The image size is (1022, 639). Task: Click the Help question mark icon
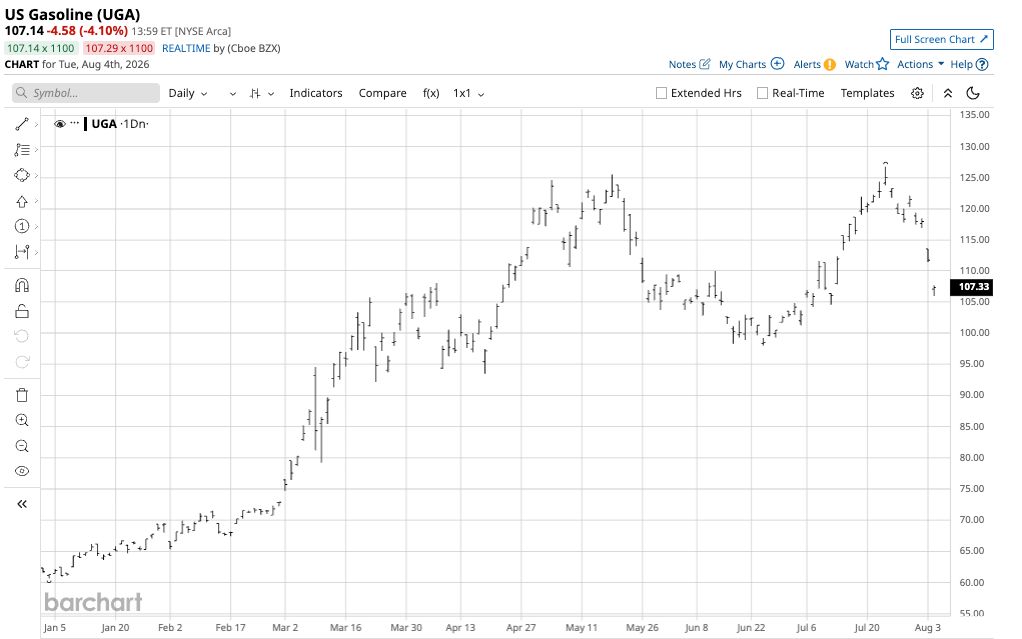[982, 65]
